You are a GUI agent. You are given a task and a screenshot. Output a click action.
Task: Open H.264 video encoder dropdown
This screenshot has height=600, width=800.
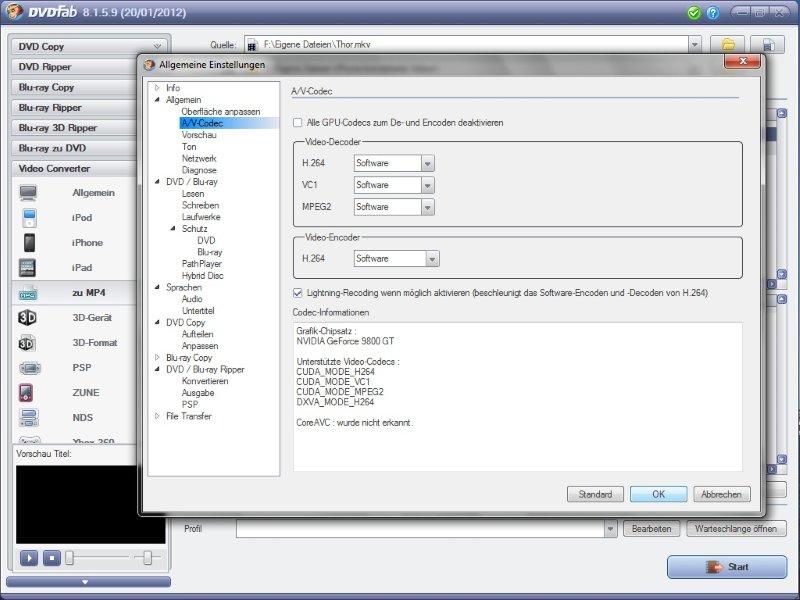(x=431, y=259)
